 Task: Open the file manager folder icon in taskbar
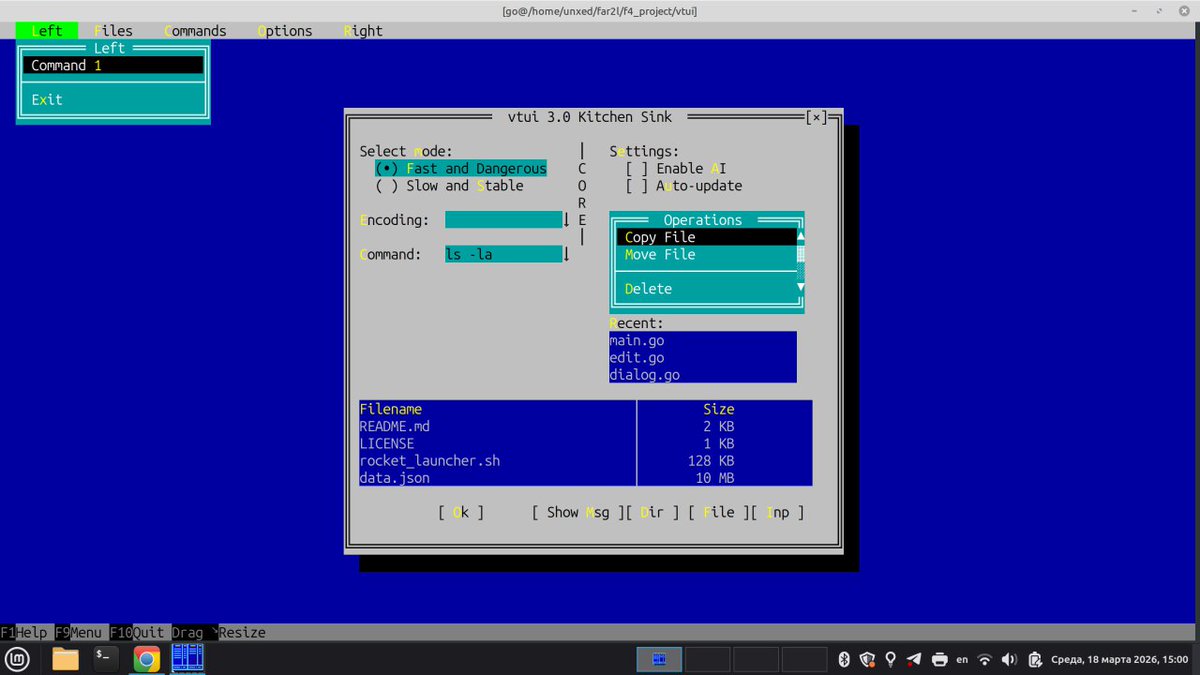coord(65,659)
